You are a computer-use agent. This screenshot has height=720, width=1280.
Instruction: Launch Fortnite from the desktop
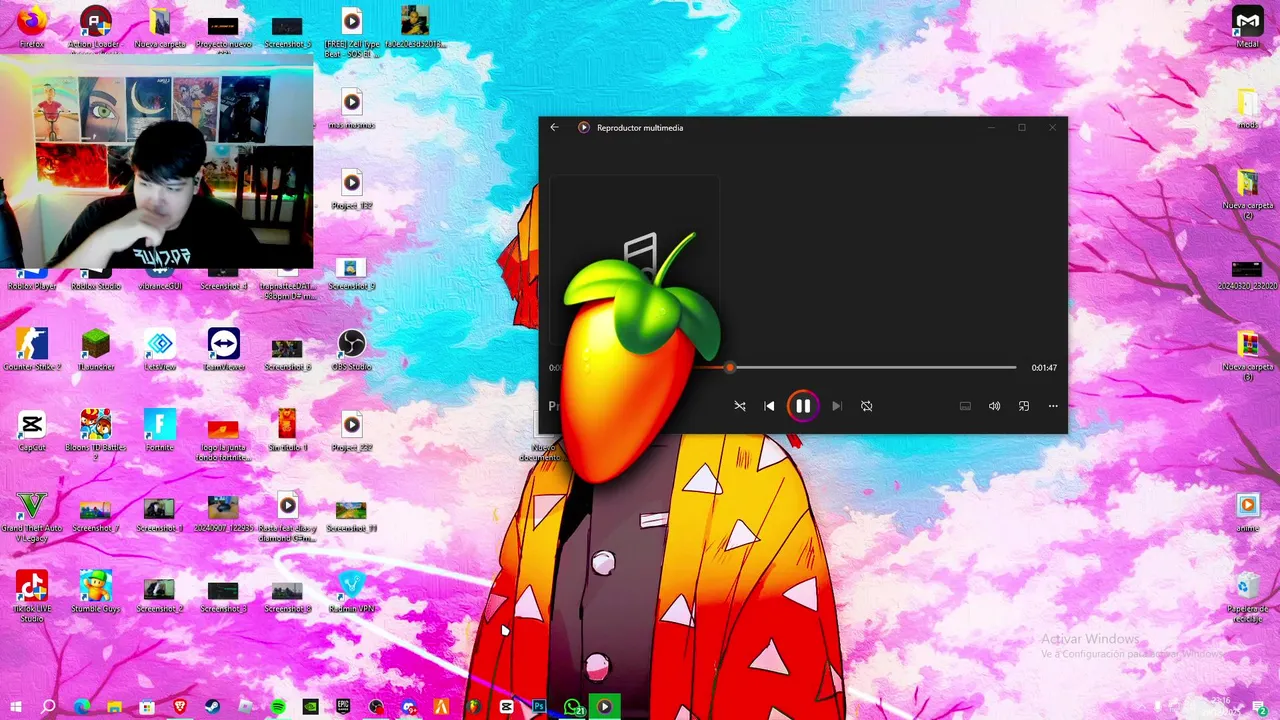click(160, 431)
